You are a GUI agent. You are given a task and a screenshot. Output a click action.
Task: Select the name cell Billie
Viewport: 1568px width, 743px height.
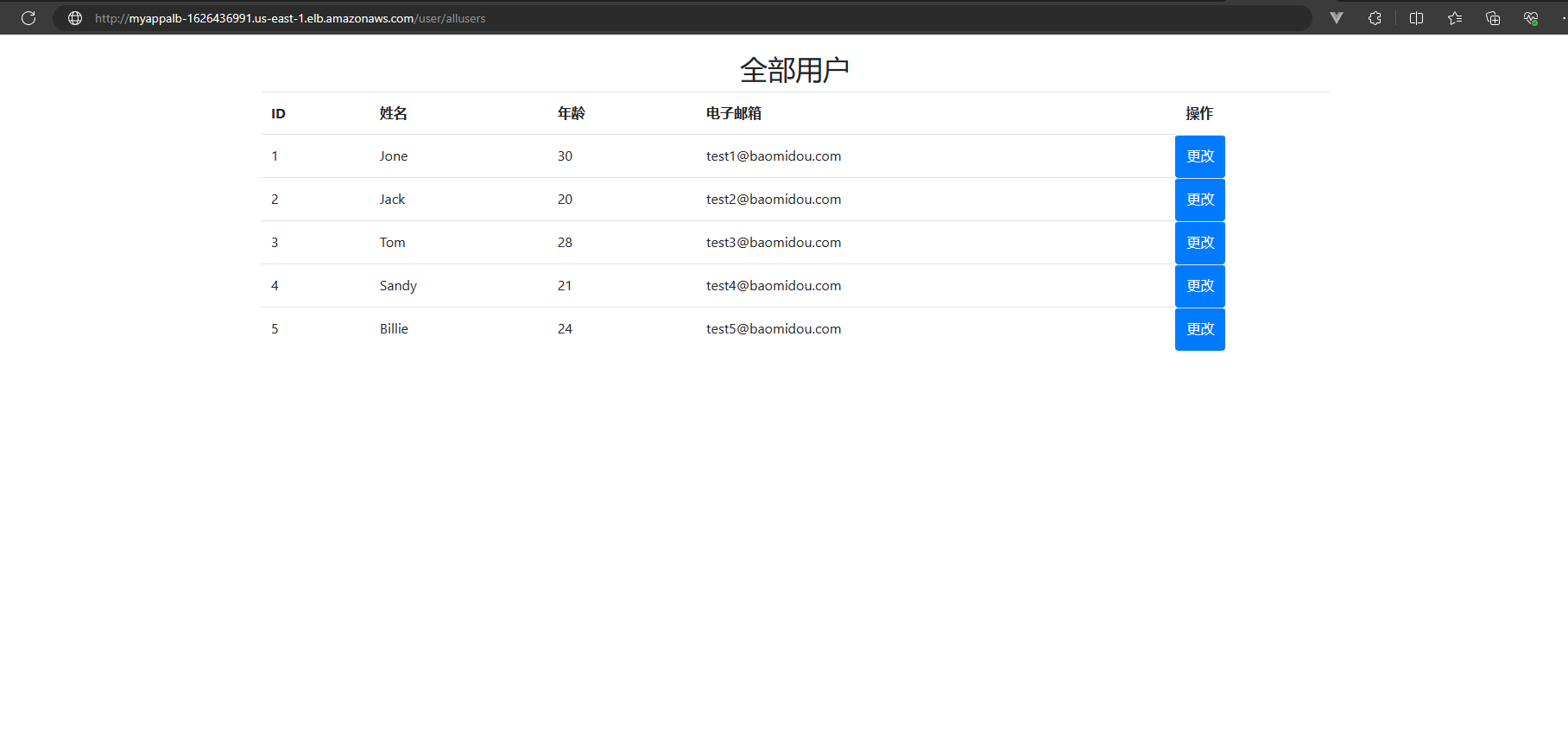(x=394, y=329)
